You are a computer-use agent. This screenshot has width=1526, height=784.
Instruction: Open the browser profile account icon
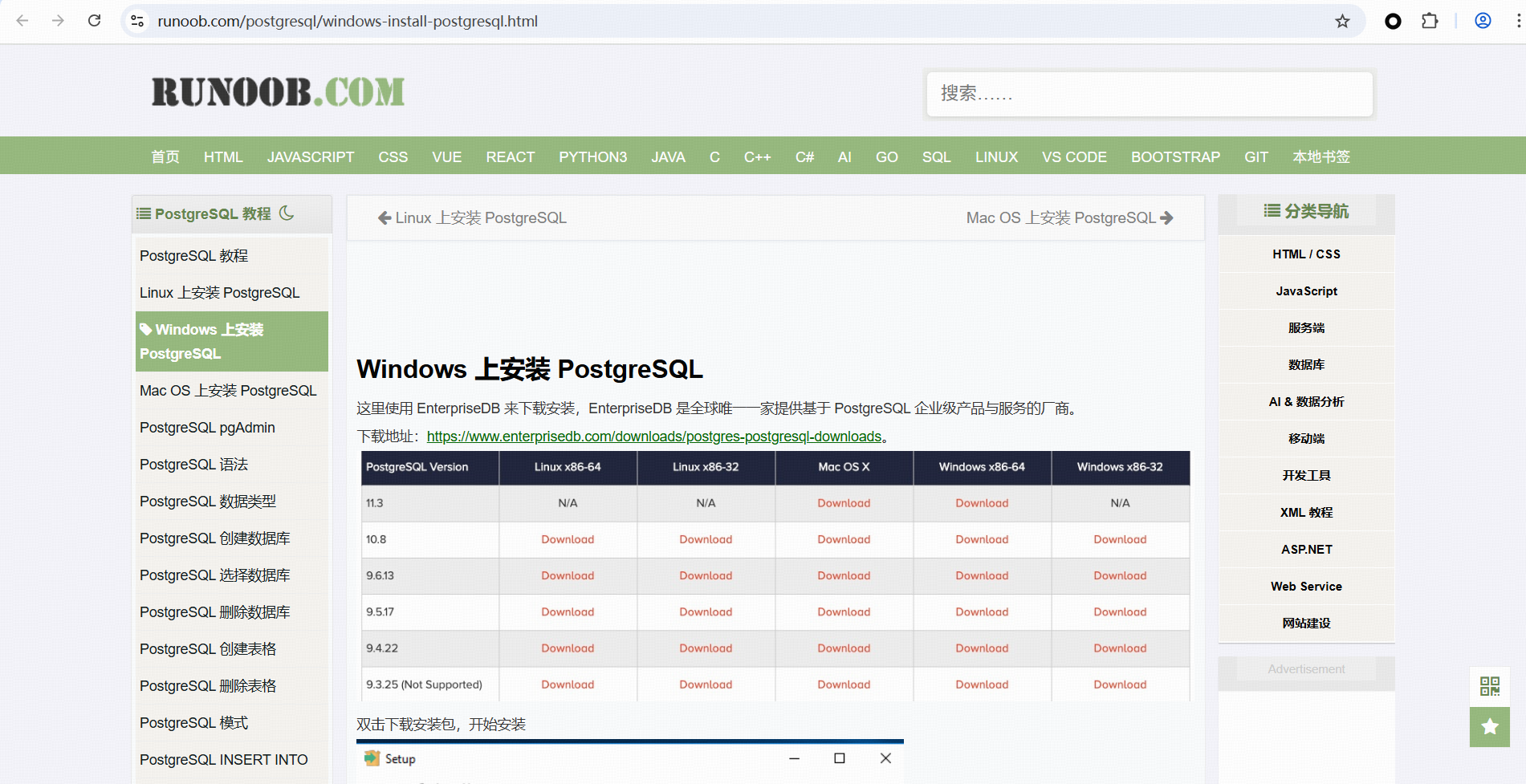[x=1481, y=21]
